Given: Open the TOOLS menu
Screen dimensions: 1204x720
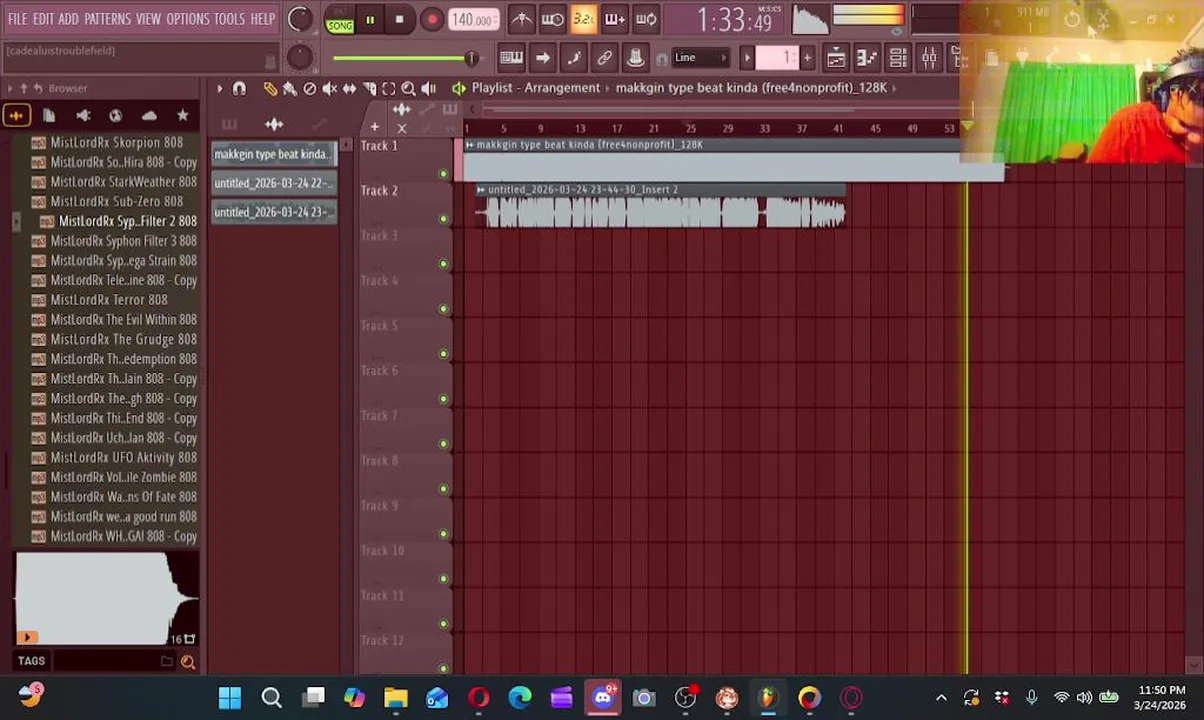Looking at the screenshot, I should coord(229,19).
